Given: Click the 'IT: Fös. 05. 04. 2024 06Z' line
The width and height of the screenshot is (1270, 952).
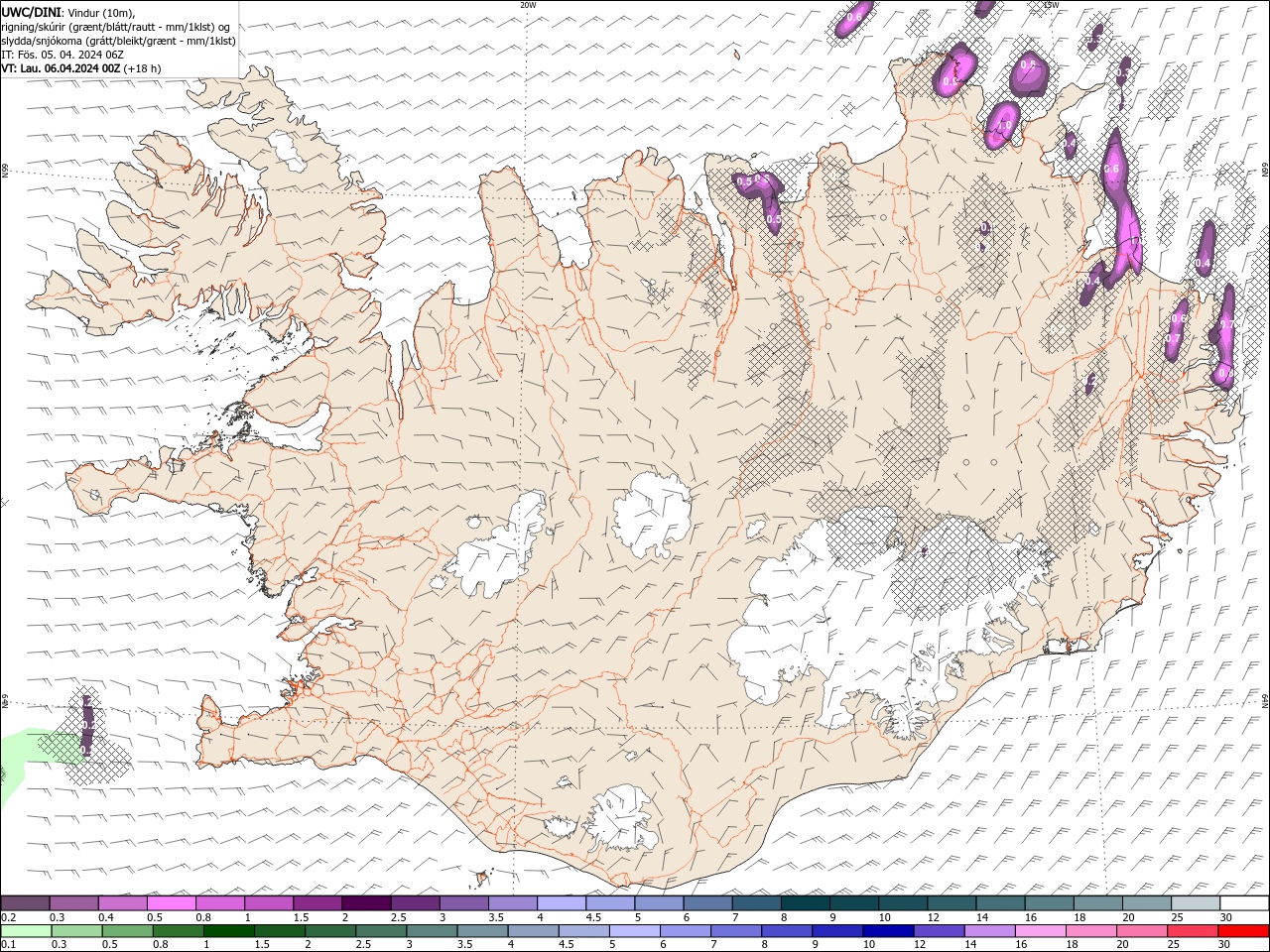Looking at the screenshot, I should pyautogui.click(x=62, y=55).
